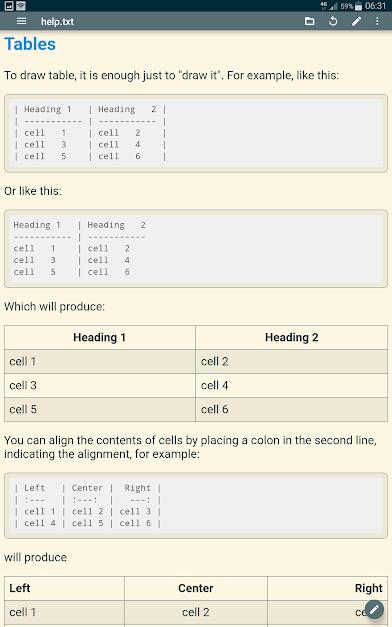Viewport: 392px width, 627px height.
Task: Click the 'cell 5' table cell
Action: [x=100, y=409]
